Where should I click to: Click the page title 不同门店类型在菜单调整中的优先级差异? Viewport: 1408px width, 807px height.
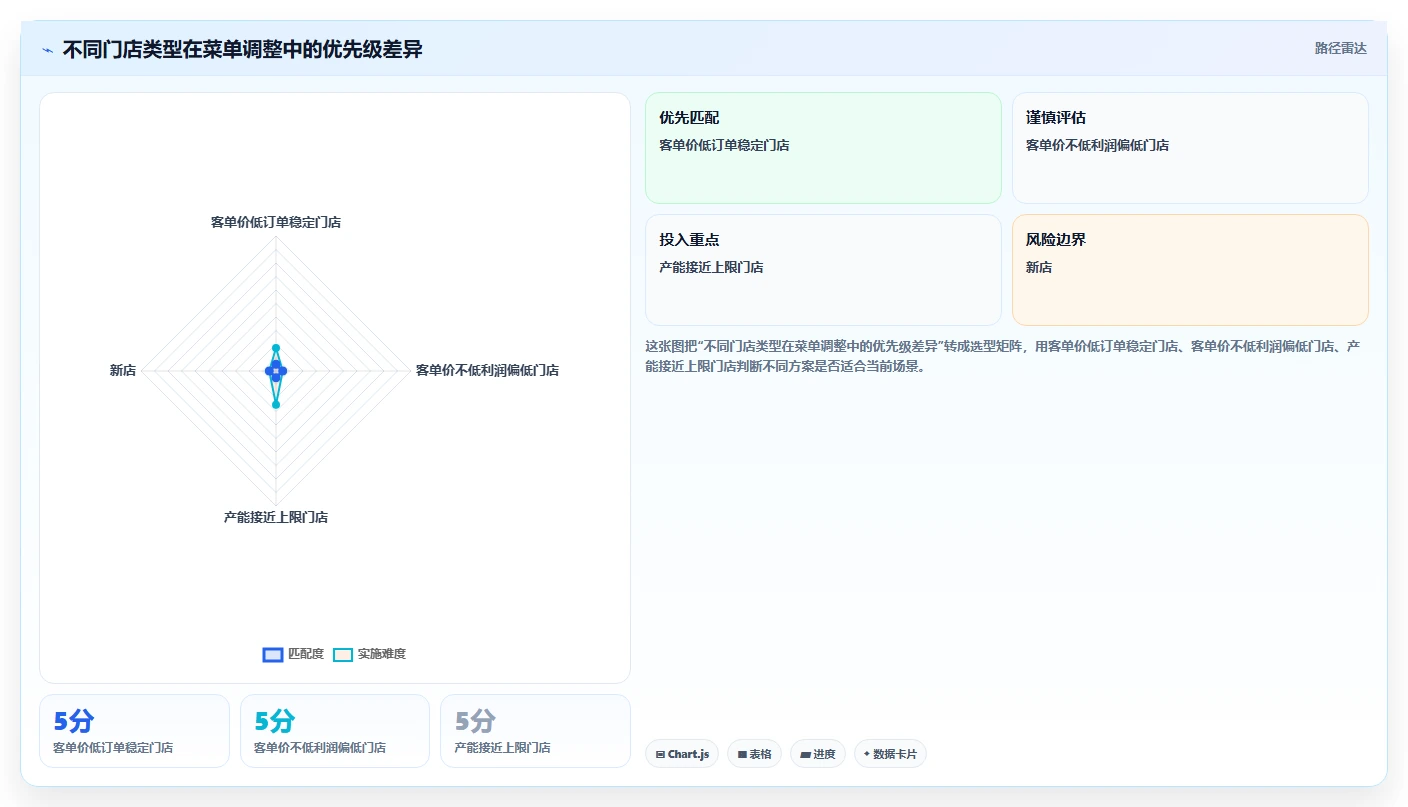tap(242, 49)
